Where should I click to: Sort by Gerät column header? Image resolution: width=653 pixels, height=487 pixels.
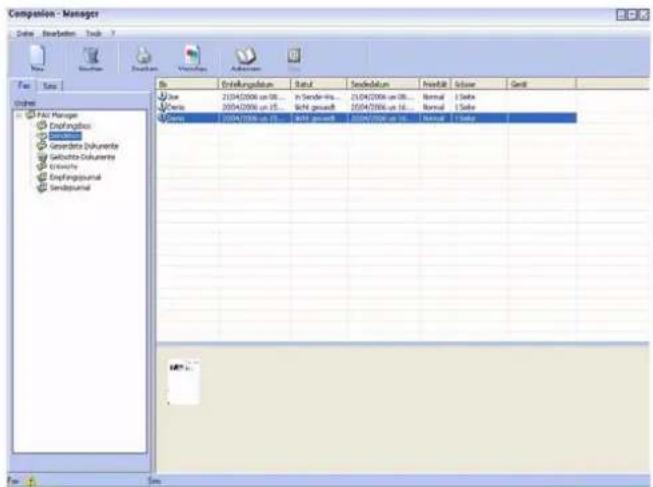[542, 84]
